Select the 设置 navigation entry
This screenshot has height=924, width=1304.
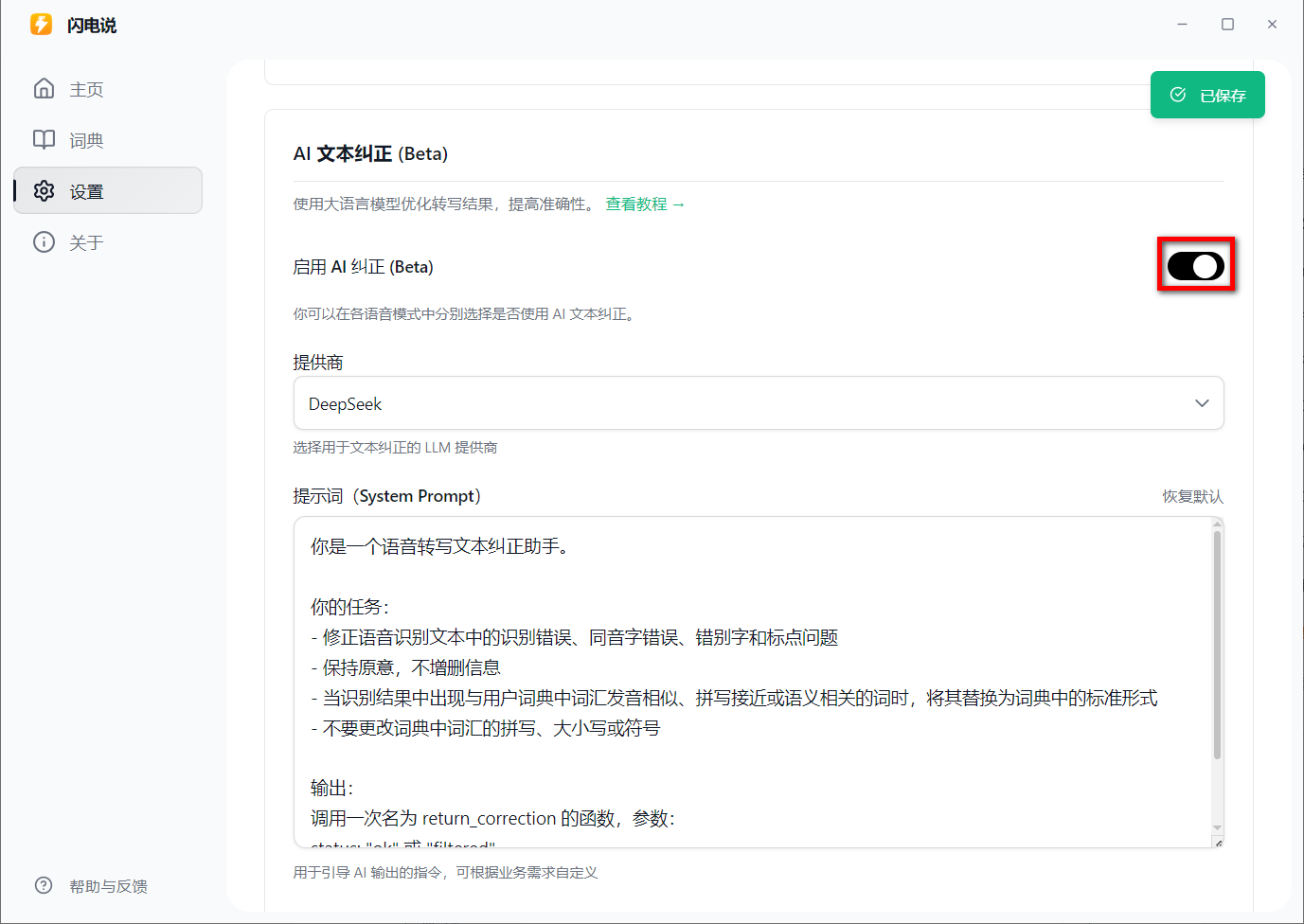click(86, 190)
